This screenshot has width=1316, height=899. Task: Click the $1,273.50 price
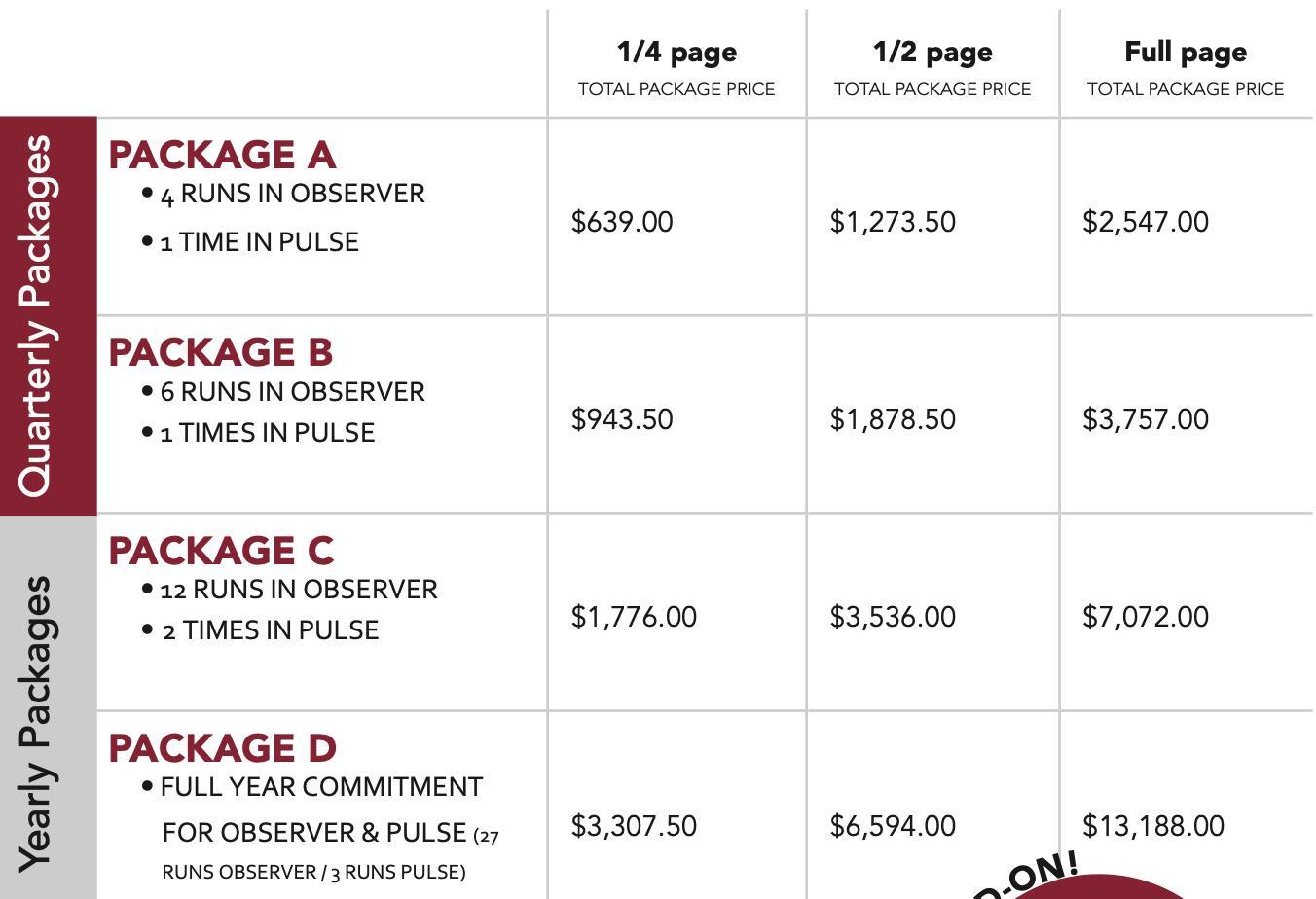click(893, 222)
